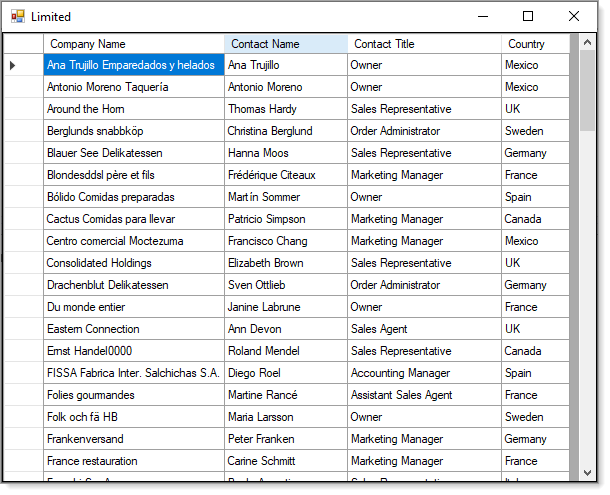The height and width of the screenshot is (495, 610).
Task: Click the Ernst Handel0000 company cell
Action: coord(134,351)
